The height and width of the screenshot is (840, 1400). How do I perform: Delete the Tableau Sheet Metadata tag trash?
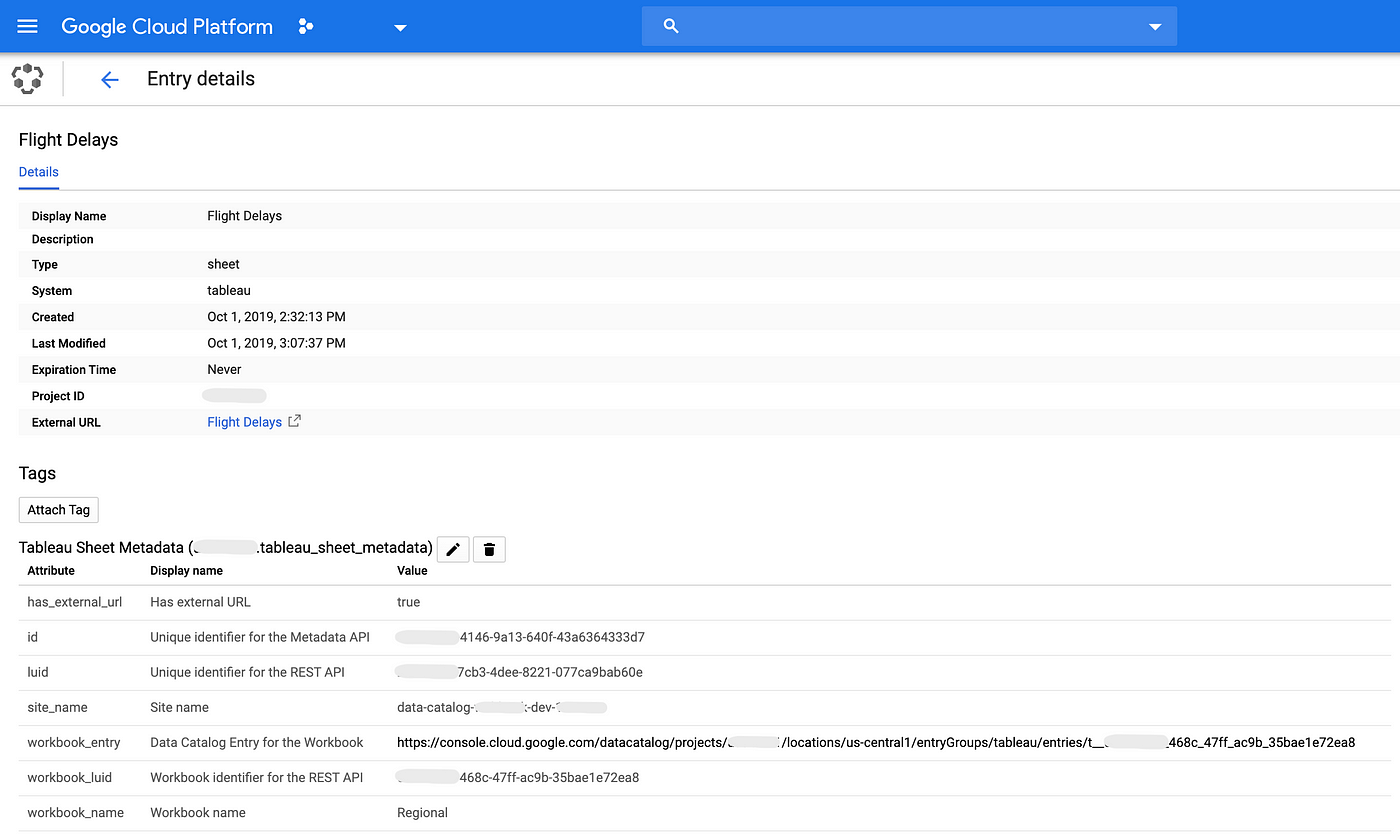click(x=489, y=549)
